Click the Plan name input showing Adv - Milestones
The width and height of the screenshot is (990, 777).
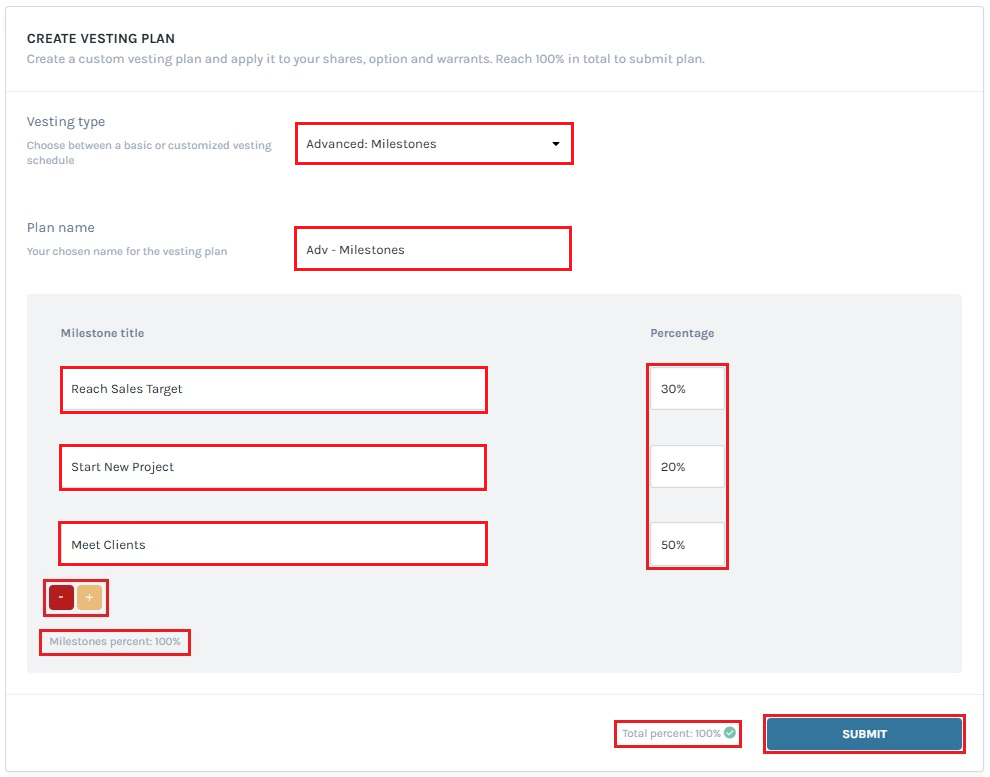tap(432, 249)
